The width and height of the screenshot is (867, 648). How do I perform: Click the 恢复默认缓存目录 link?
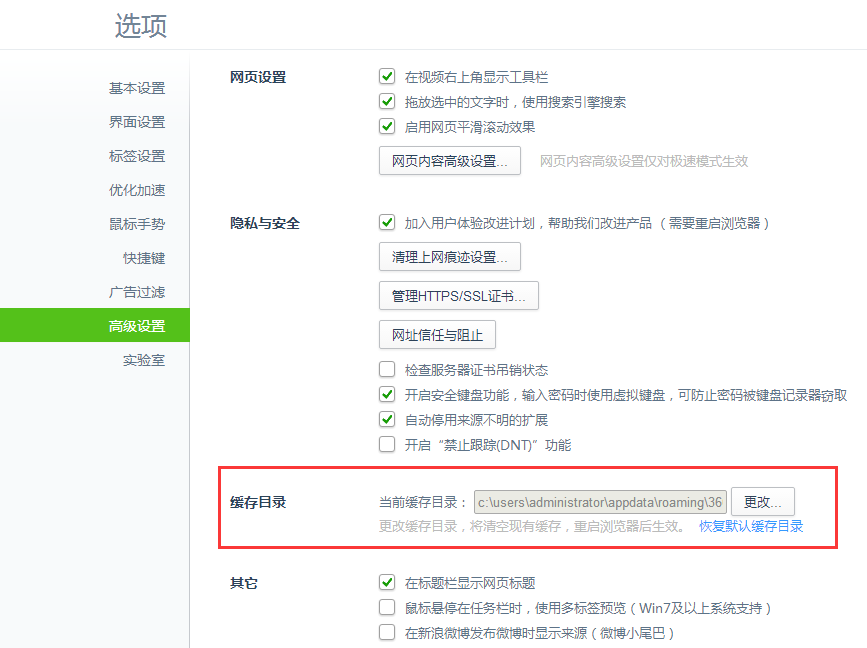click(750, 526)
